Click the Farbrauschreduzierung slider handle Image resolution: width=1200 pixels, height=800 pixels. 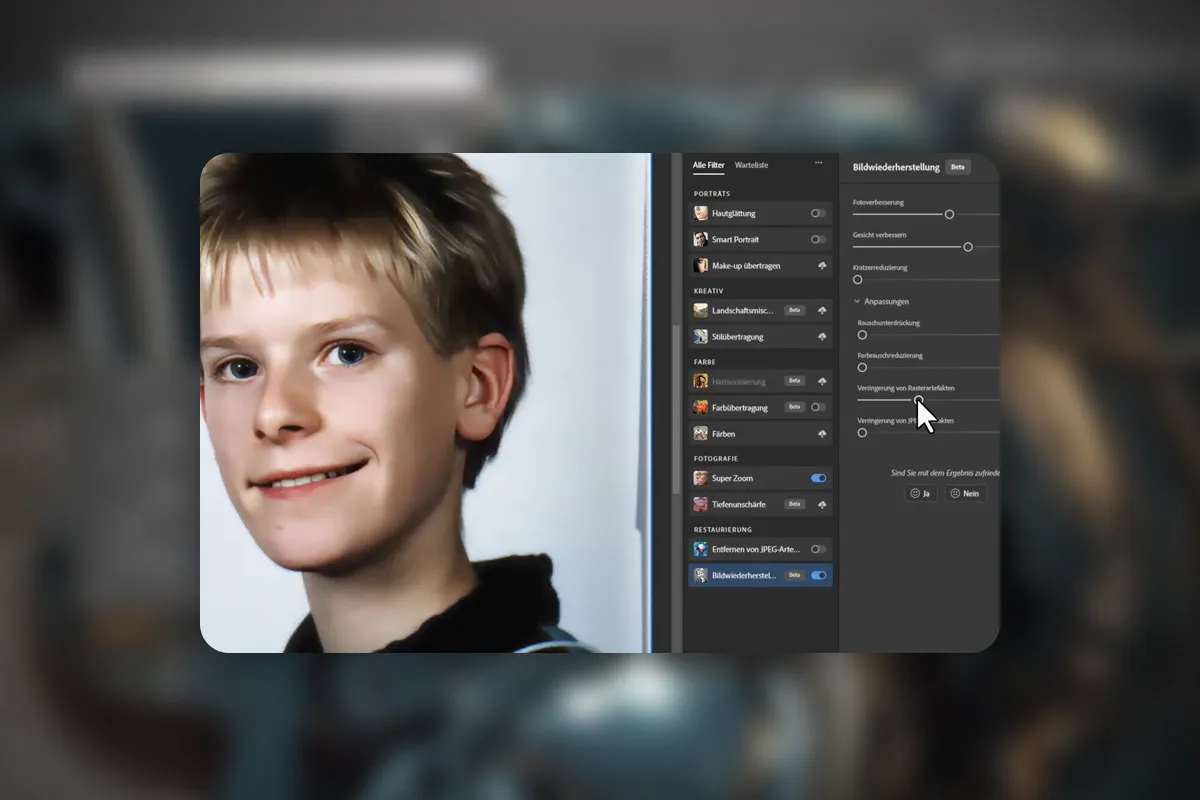(x=862, y=367)
